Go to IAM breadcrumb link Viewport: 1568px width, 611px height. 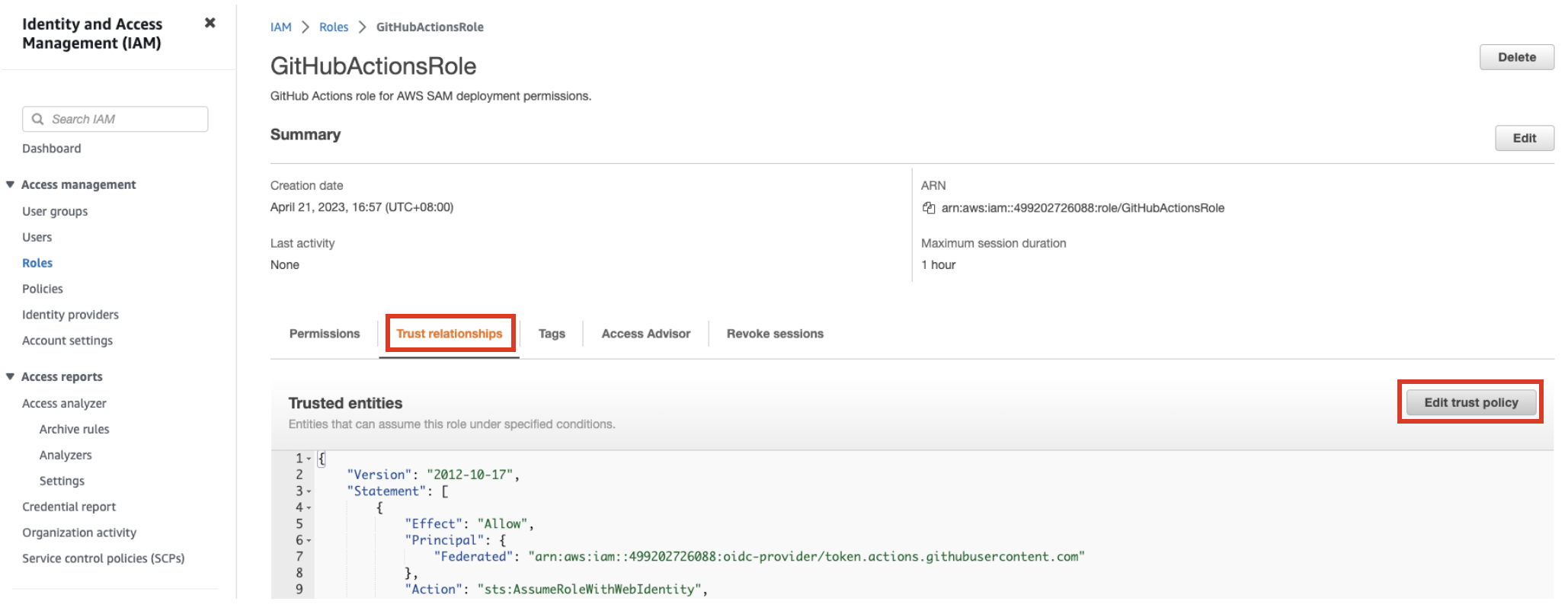coord(281,27)
